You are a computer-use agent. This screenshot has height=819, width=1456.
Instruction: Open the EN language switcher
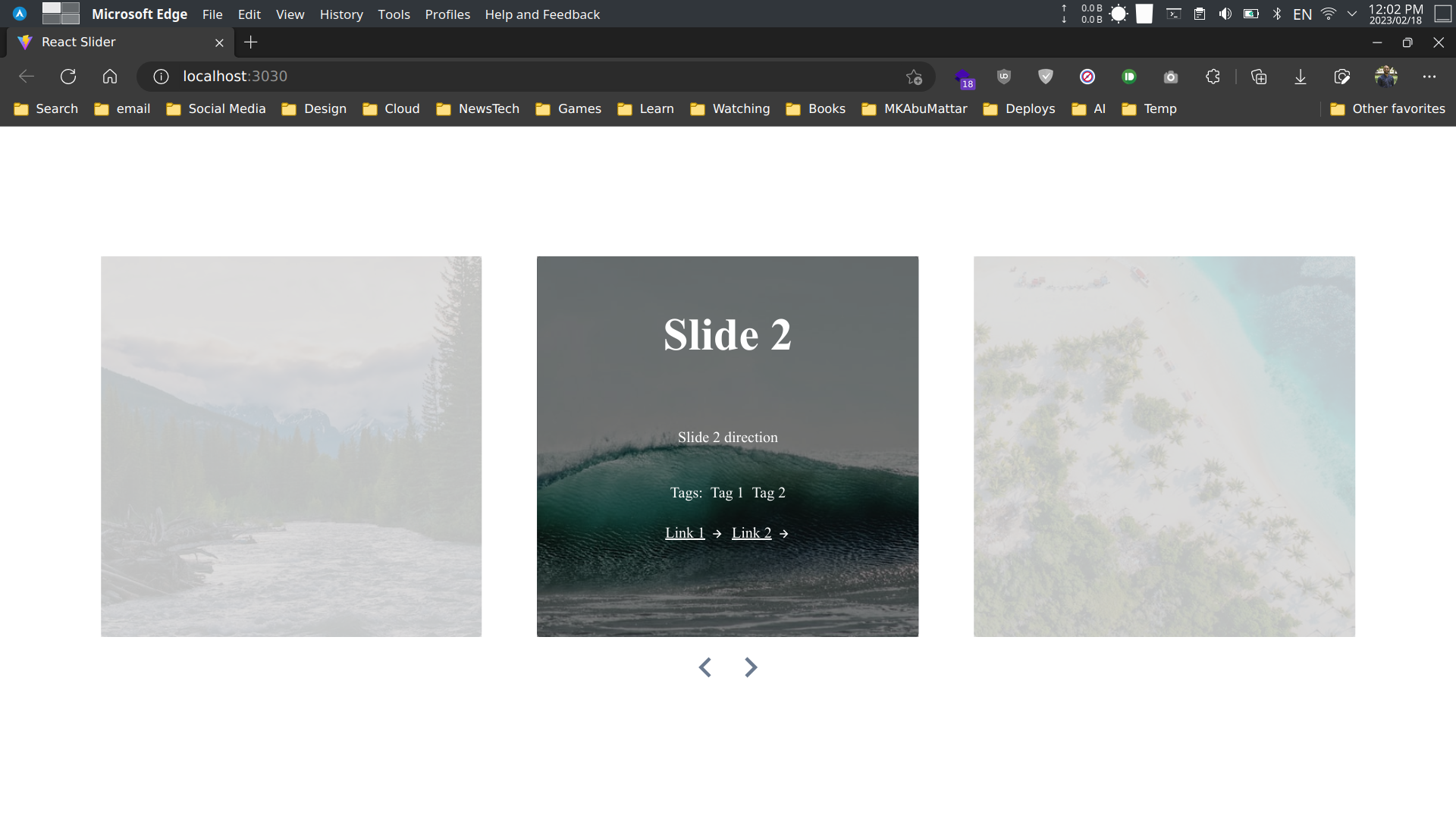coord(1302,14)
